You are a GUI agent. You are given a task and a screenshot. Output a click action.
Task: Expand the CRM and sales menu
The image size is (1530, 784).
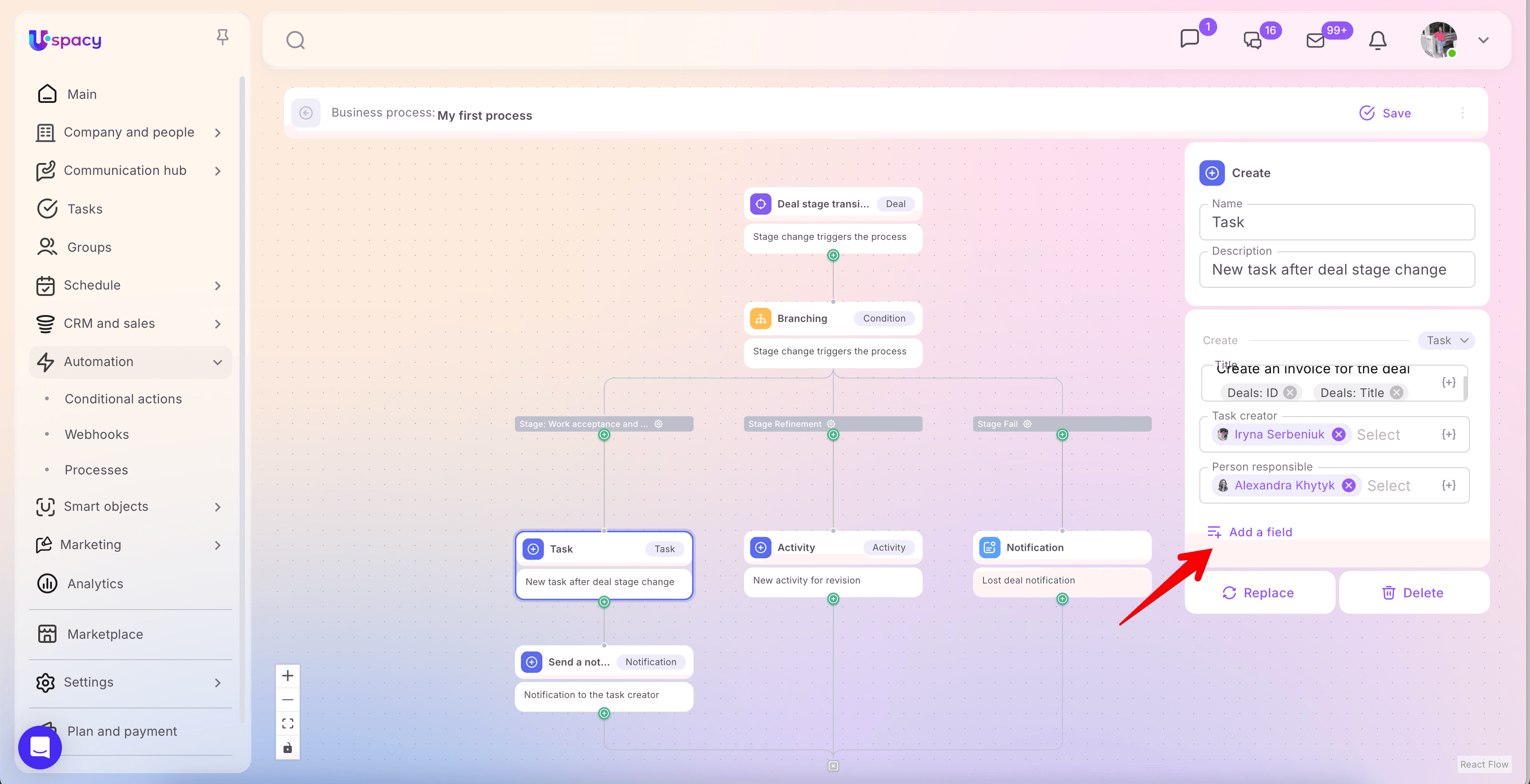[x=217, y=324]
